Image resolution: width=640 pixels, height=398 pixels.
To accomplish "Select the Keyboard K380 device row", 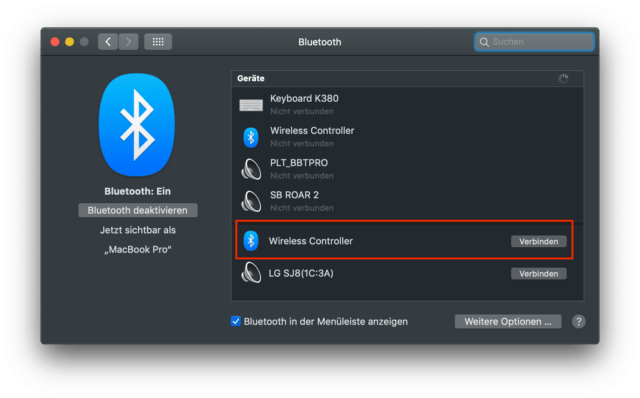I will click(407, 105).
